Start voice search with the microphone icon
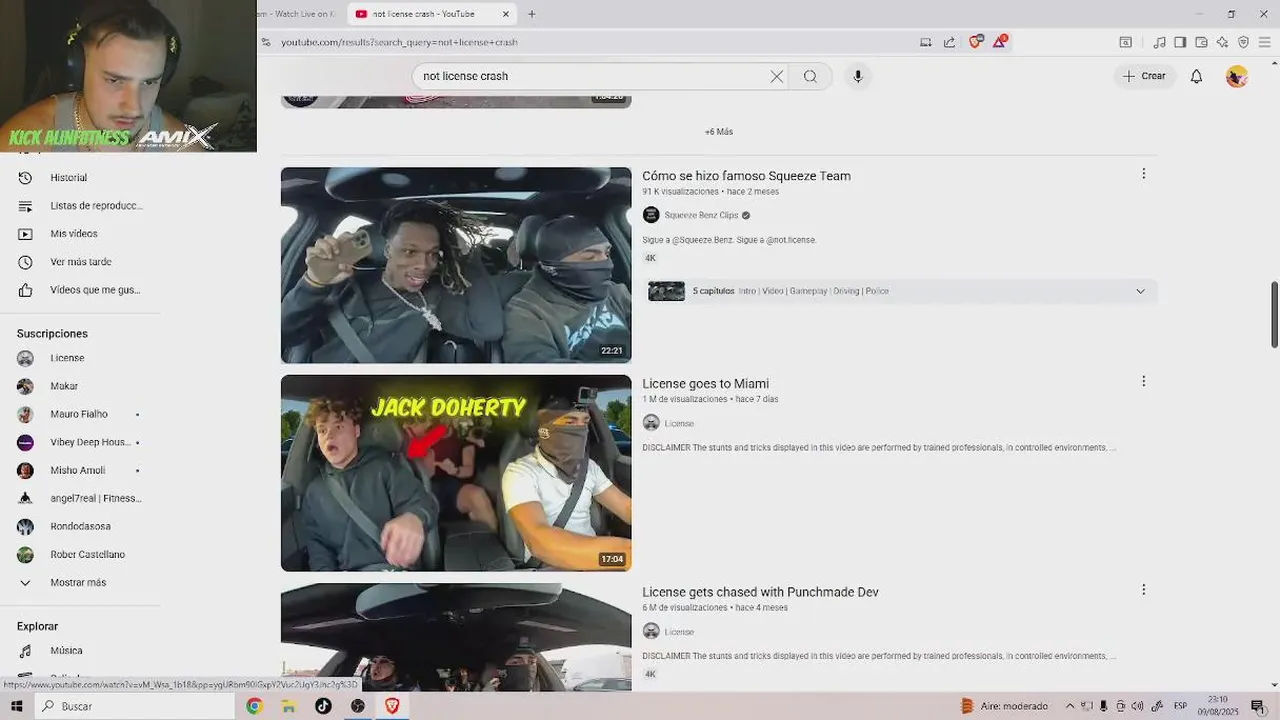Image resolution: width=1280 pixels, height=720 pixels. [857, 76]
